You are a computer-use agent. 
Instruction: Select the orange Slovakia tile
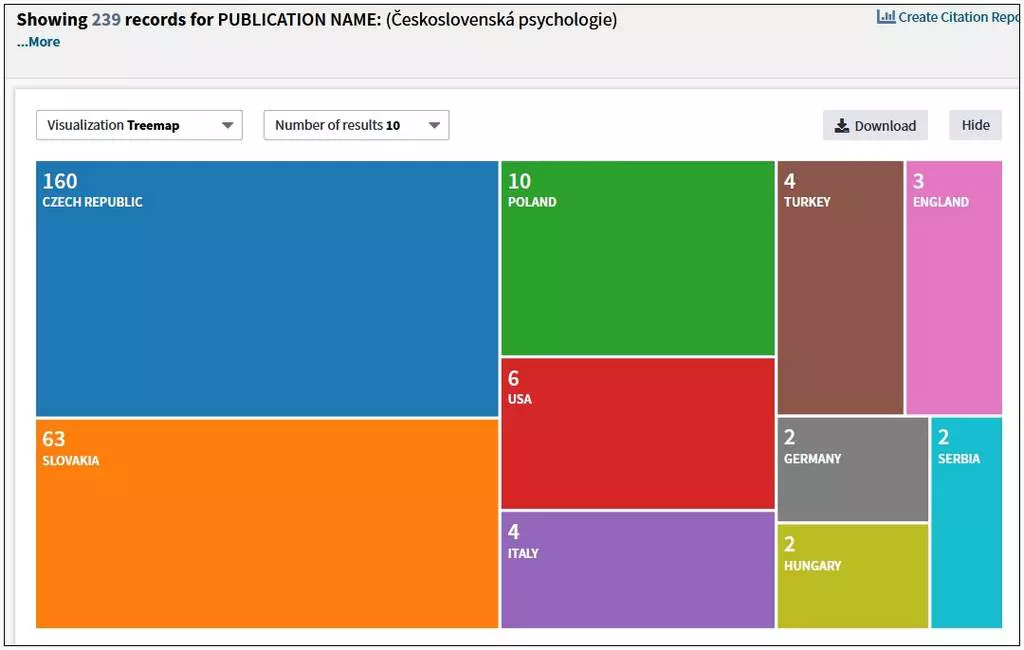tap(267, 523)
